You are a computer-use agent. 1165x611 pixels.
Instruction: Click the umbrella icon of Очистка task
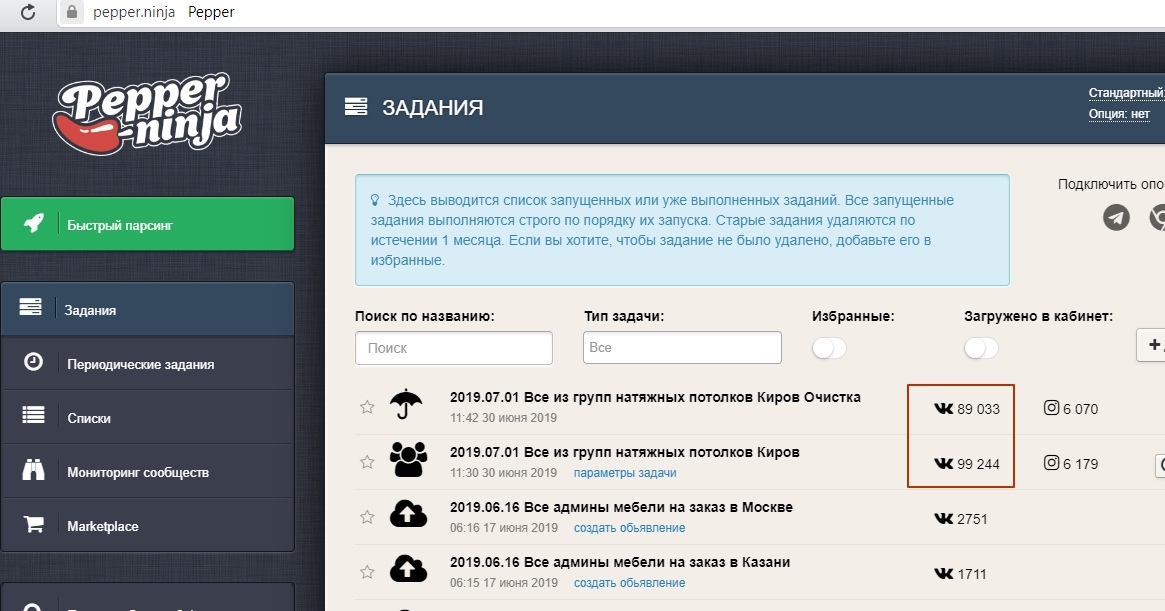[x=406, y=404]
